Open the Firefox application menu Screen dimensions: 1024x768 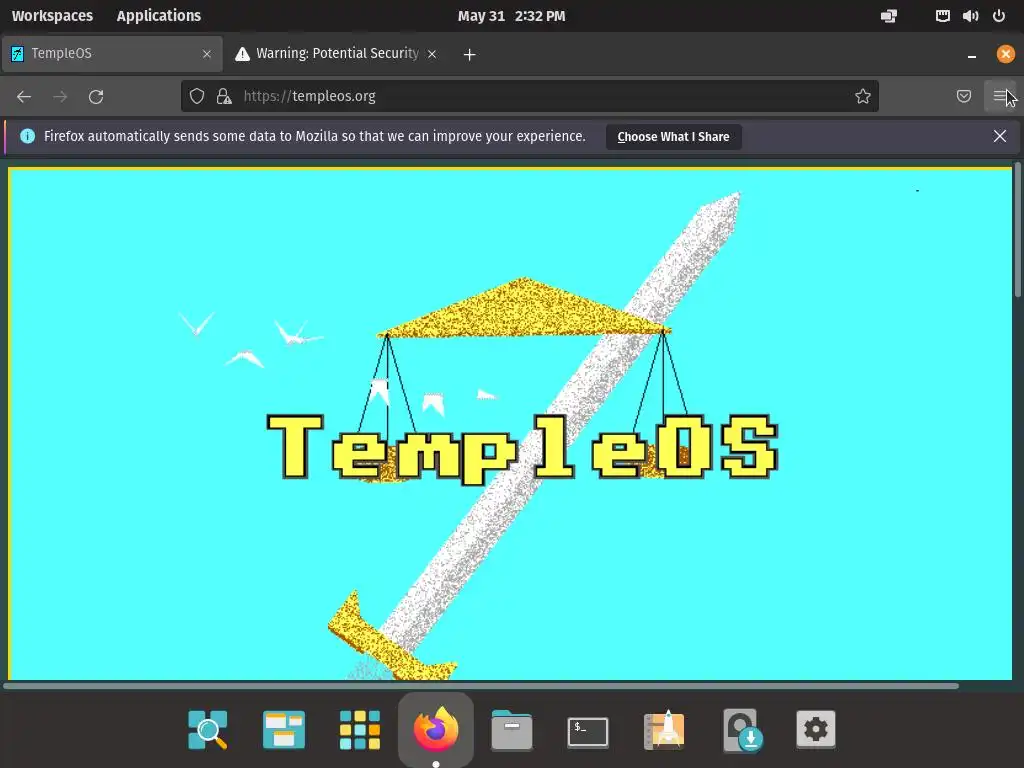click(x=1000, y=97)
